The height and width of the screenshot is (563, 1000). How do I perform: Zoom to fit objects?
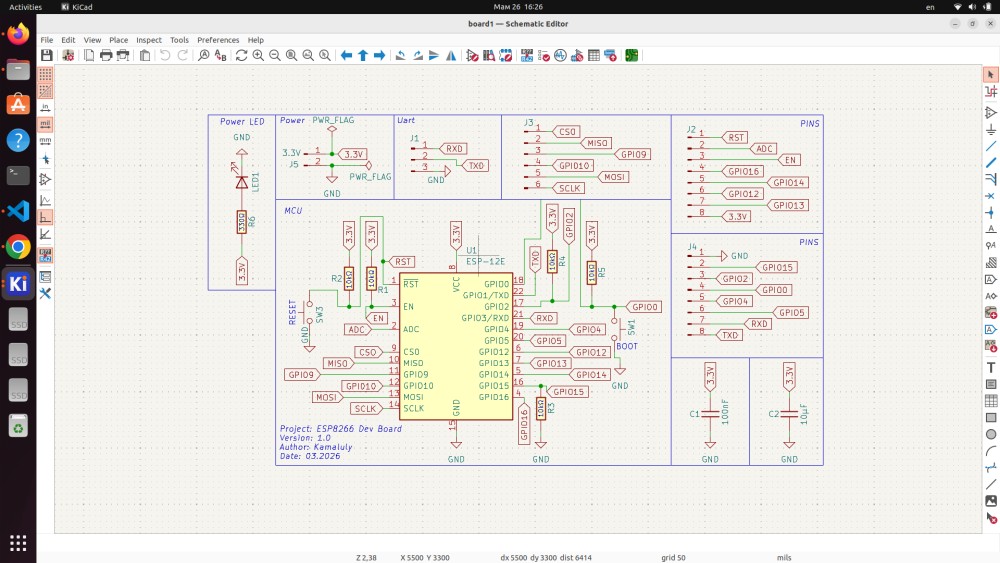tap(308, 55)
